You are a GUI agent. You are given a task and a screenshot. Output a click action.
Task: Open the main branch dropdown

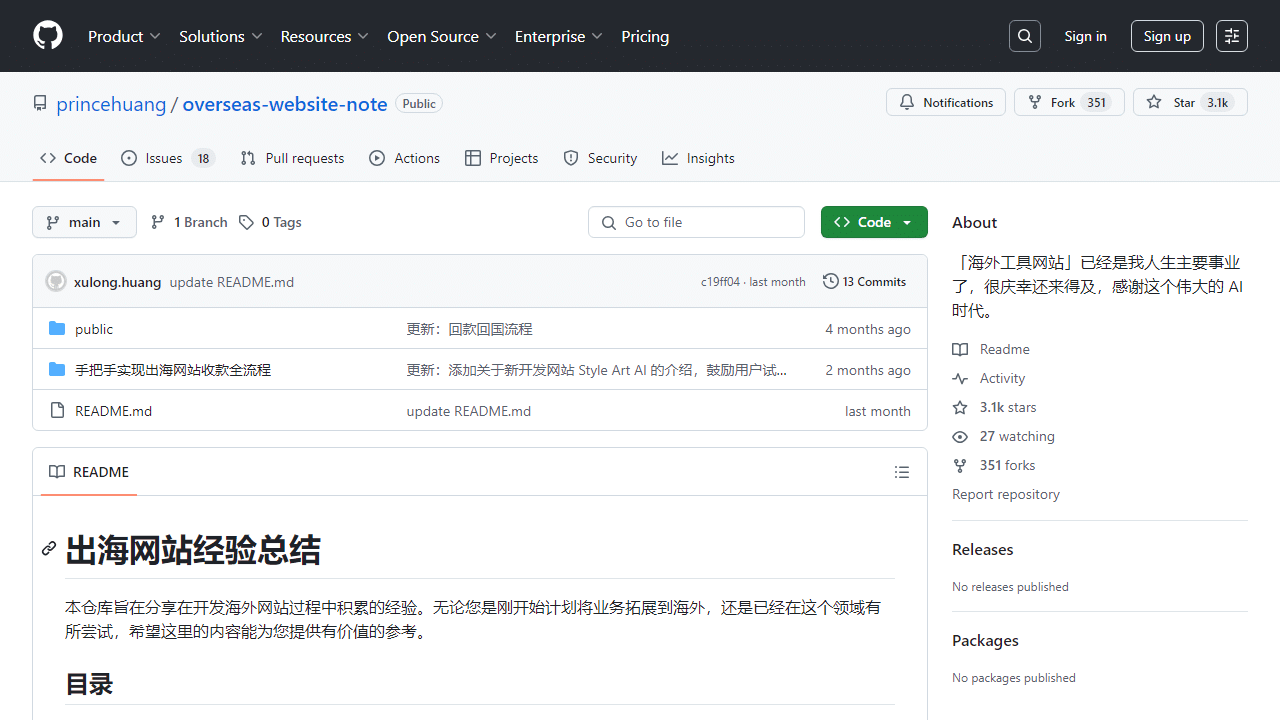(x=84, y=222)
